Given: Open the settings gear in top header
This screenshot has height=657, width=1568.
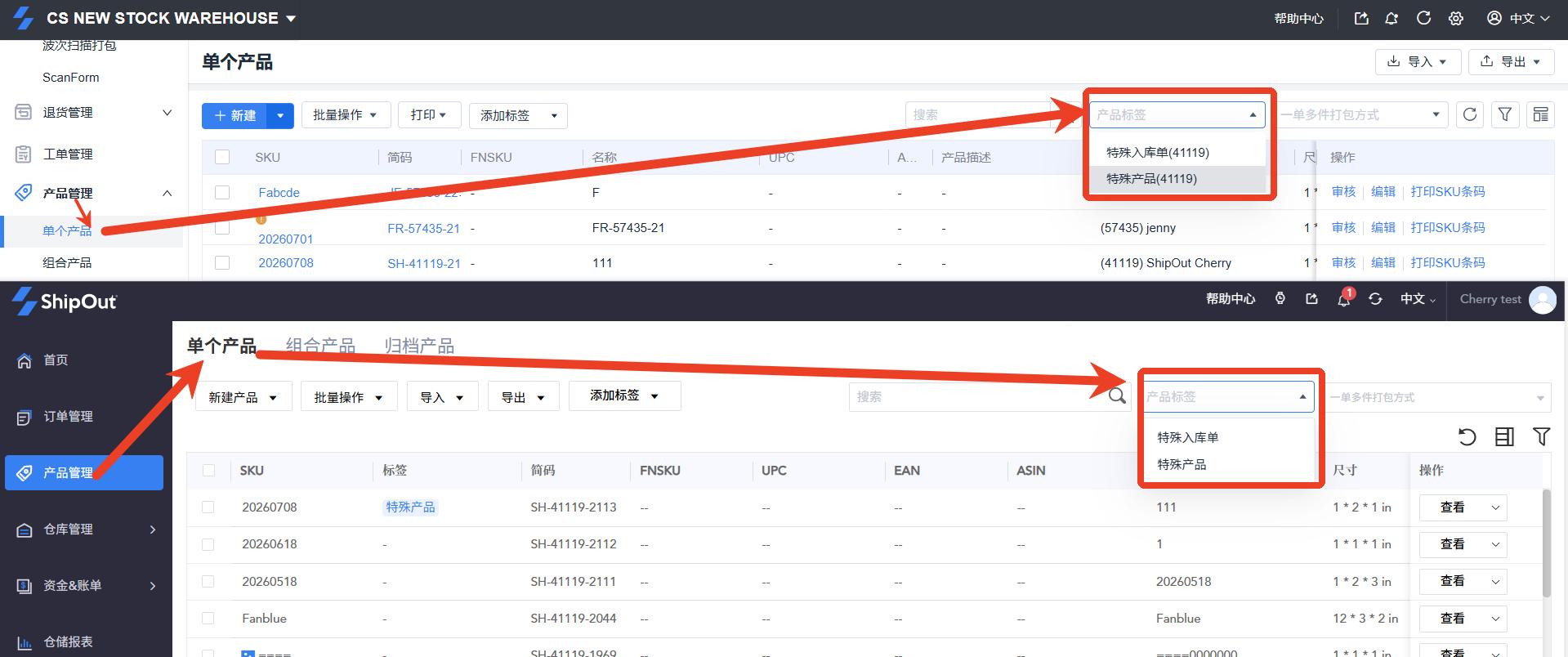Looking at the screenshot, I should 1456,18.
